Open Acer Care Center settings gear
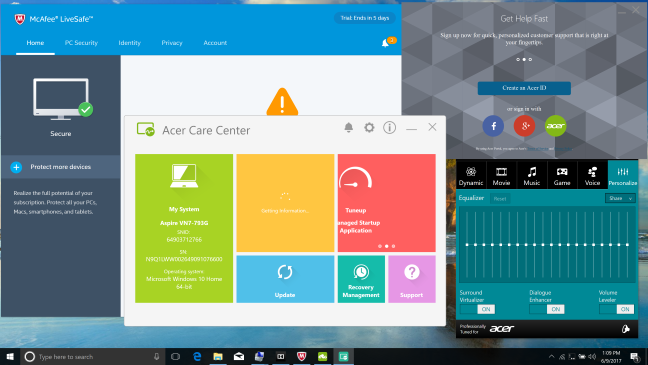 pyautogui.click(x=369, y=128)
